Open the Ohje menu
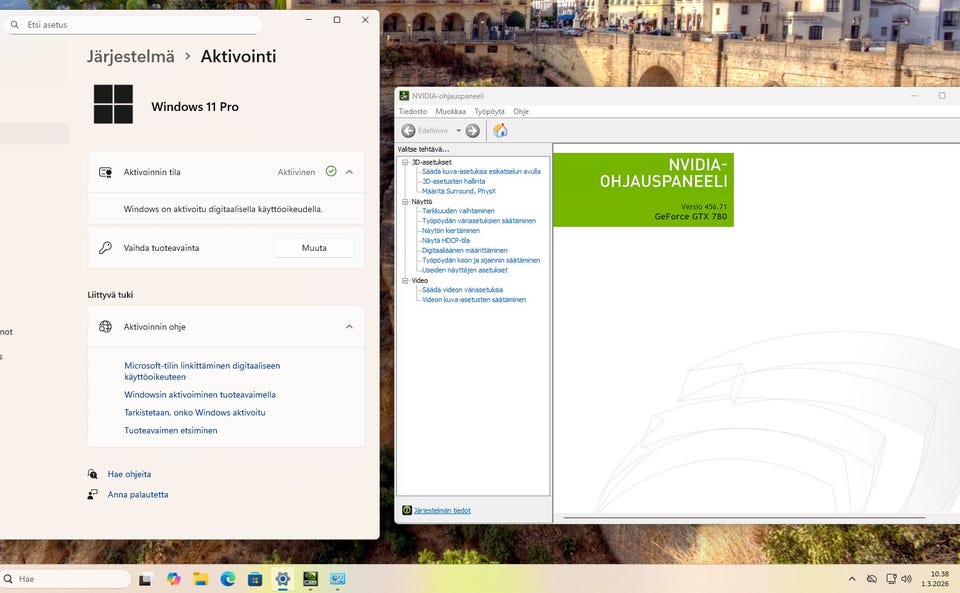The height and width of the screenshot is (593, 960). (521, 111)
